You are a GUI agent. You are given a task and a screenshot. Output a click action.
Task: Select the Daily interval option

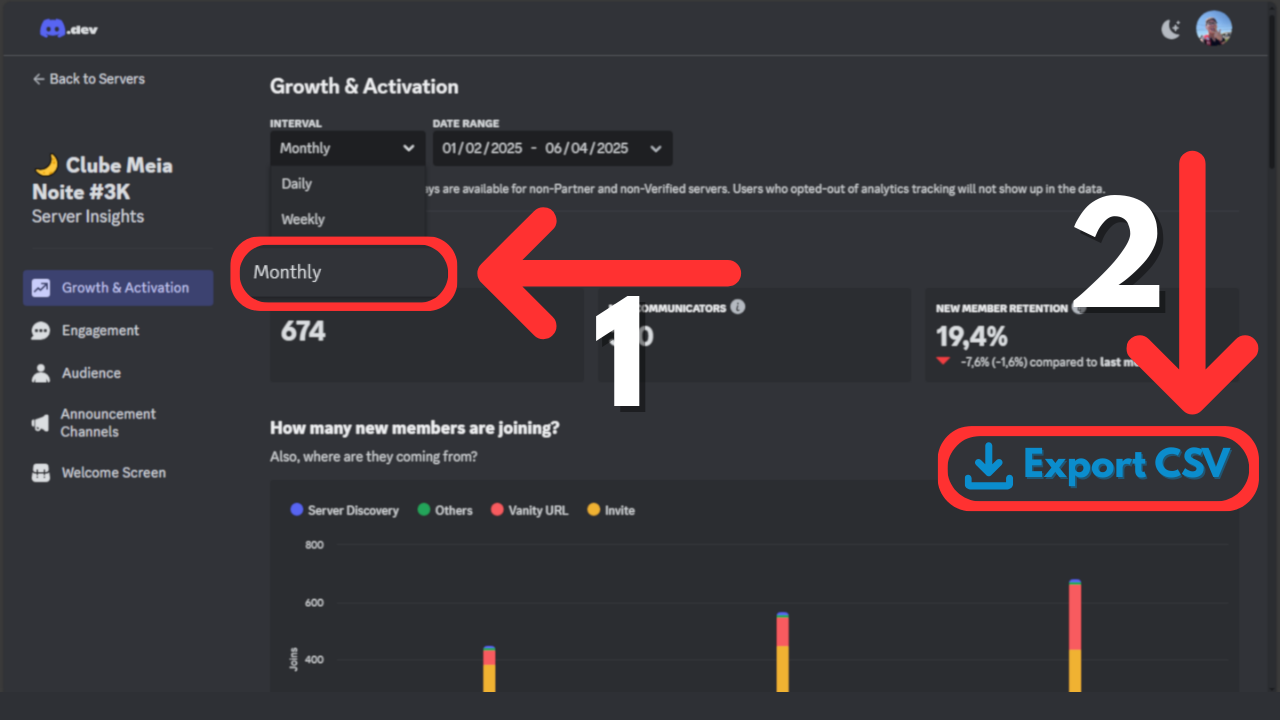[x=297, y=184]
